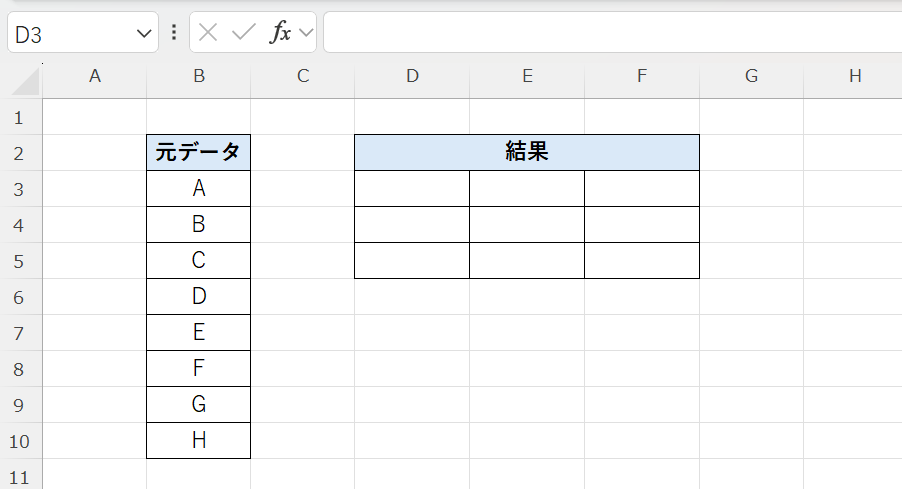
Task: Open the Name Box dropdown arrow
Action: point(142,34)
